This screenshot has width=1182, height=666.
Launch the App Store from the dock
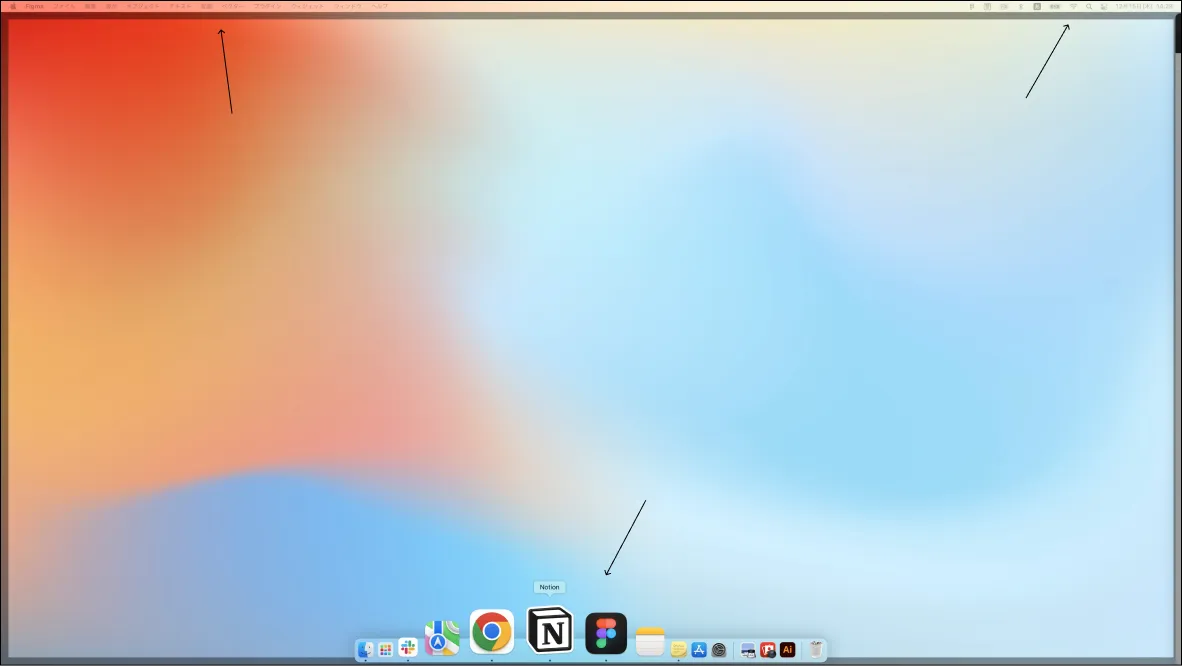(x=699, y=650)
